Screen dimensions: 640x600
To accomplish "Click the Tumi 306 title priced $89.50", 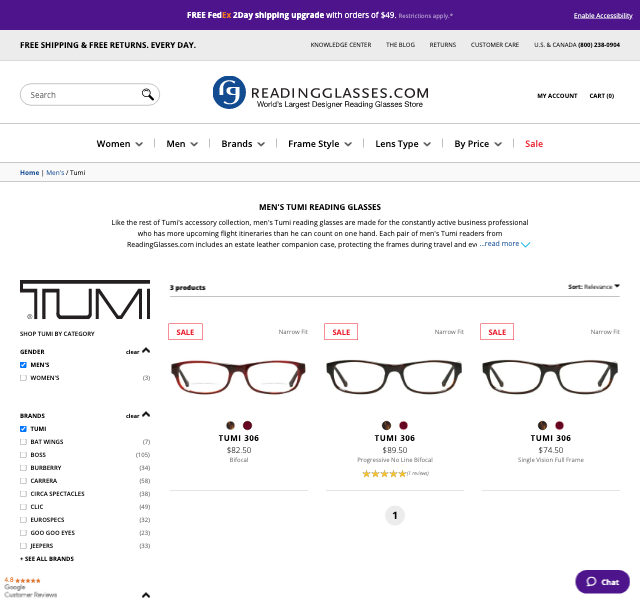I will pyautogui.click(x=395, y=438).
